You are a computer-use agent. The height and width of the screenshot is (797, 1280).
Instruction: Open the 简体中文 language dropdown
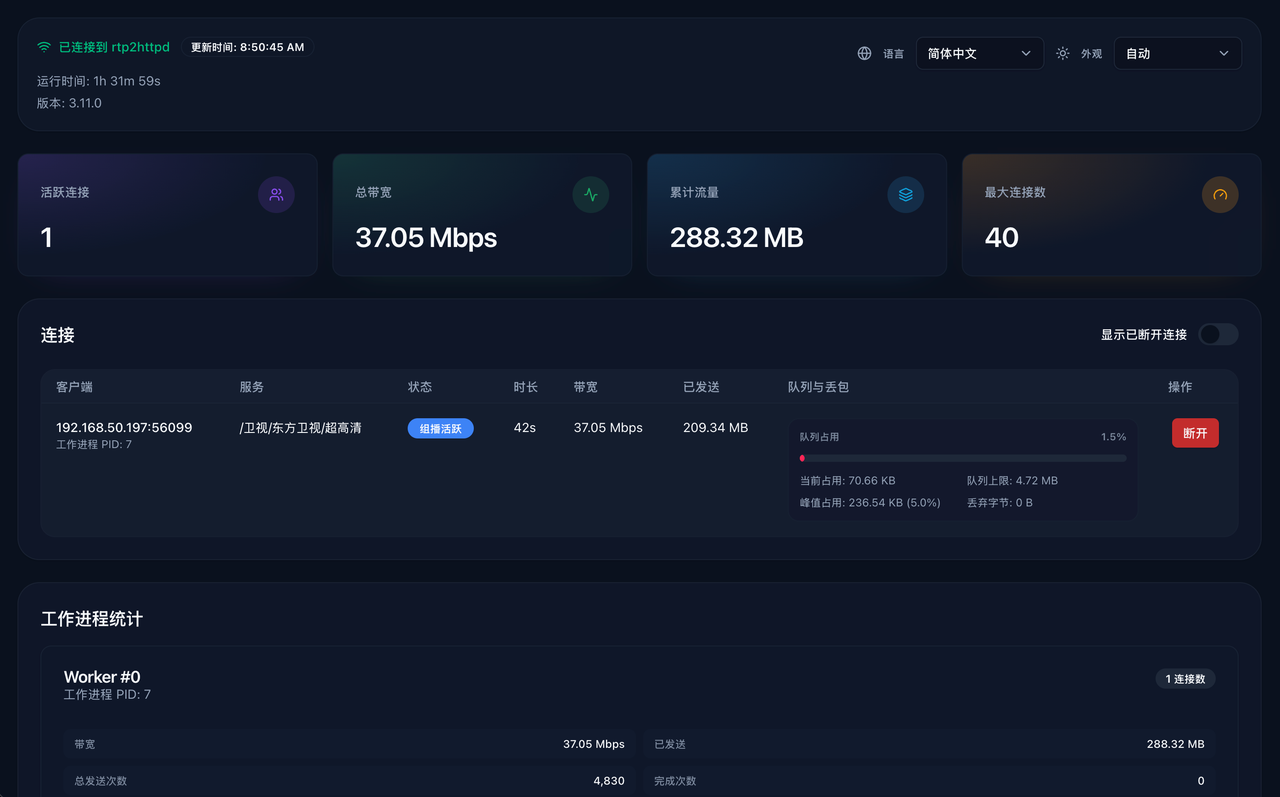(x=978, y=54)
